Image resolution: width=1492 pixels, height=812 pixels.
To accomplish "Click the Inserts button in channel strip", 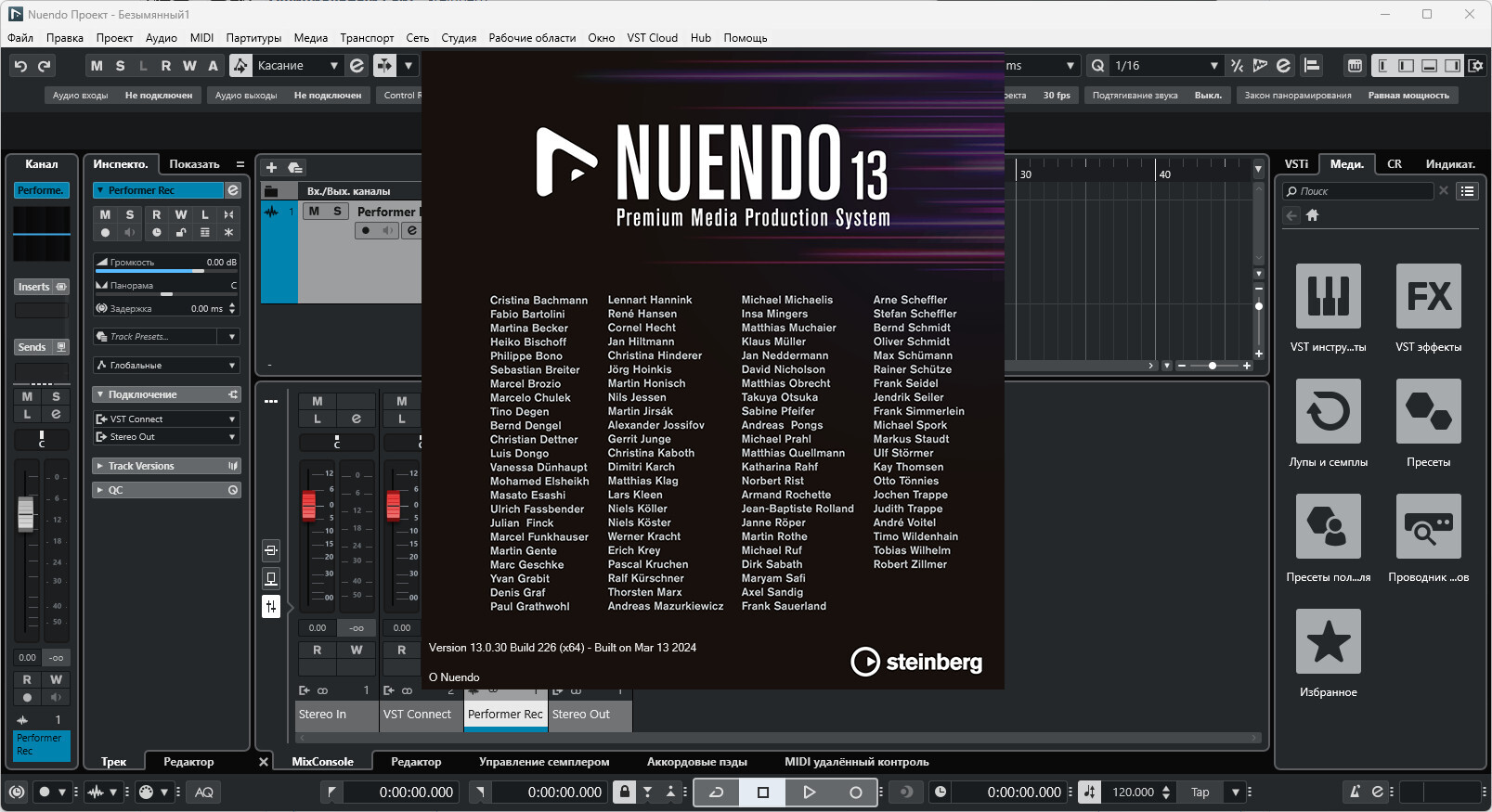I will pos(42,287).
